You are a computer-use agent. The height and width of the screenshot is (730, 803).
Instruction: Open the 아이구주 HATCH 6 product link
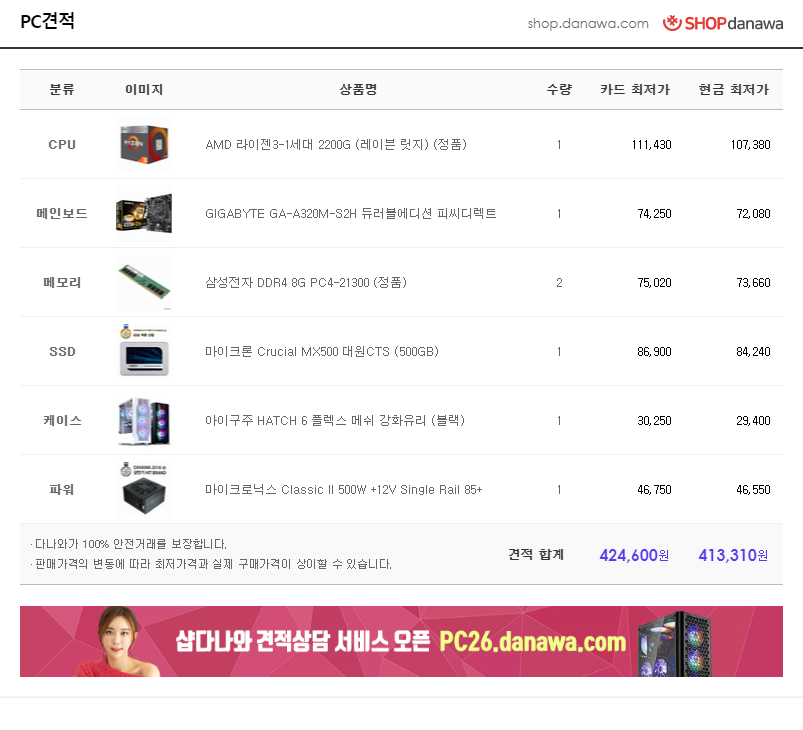click(335, 421)
